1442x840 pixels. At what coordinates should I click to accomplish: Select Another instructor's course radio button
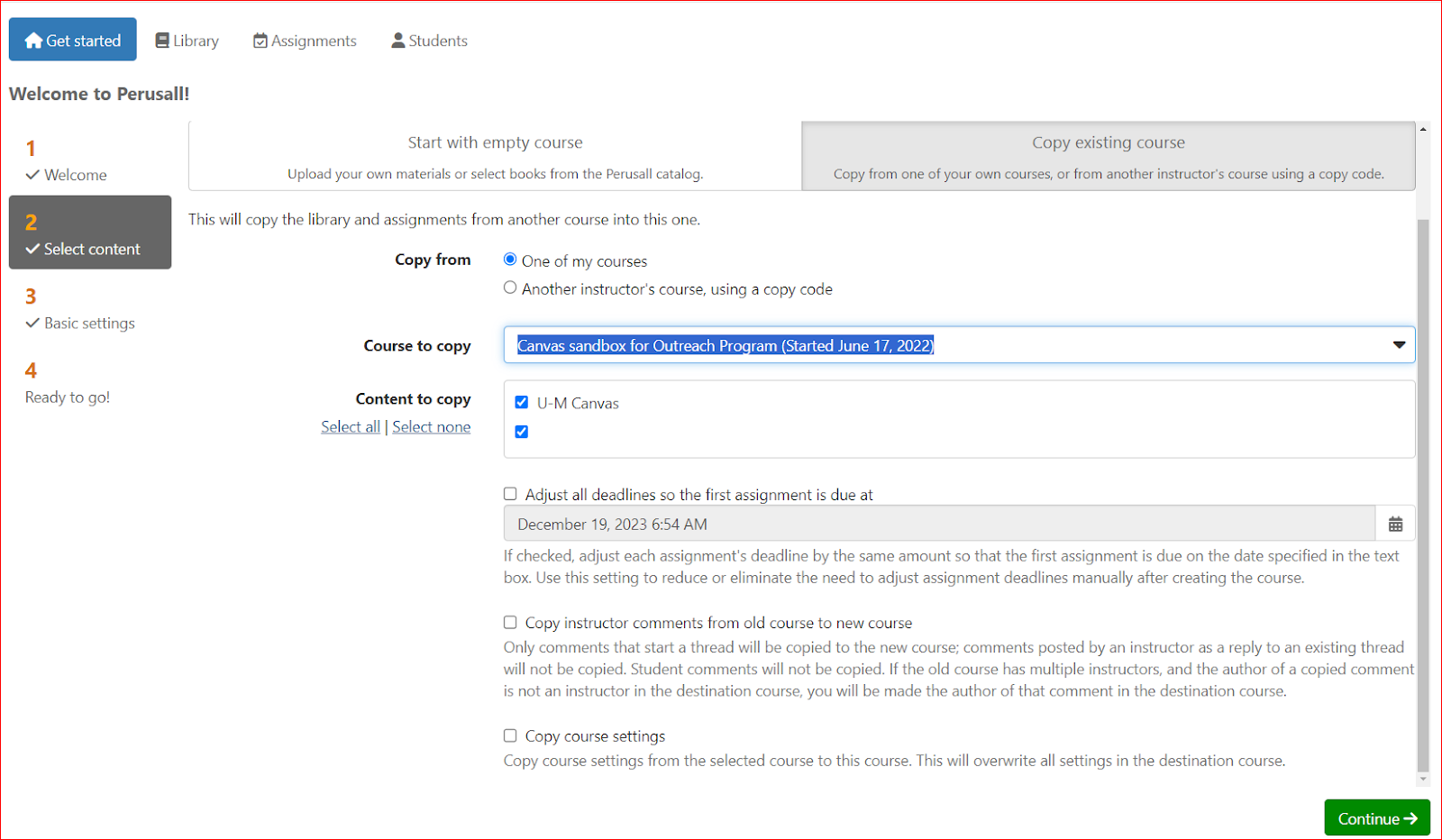click(510, 288)
